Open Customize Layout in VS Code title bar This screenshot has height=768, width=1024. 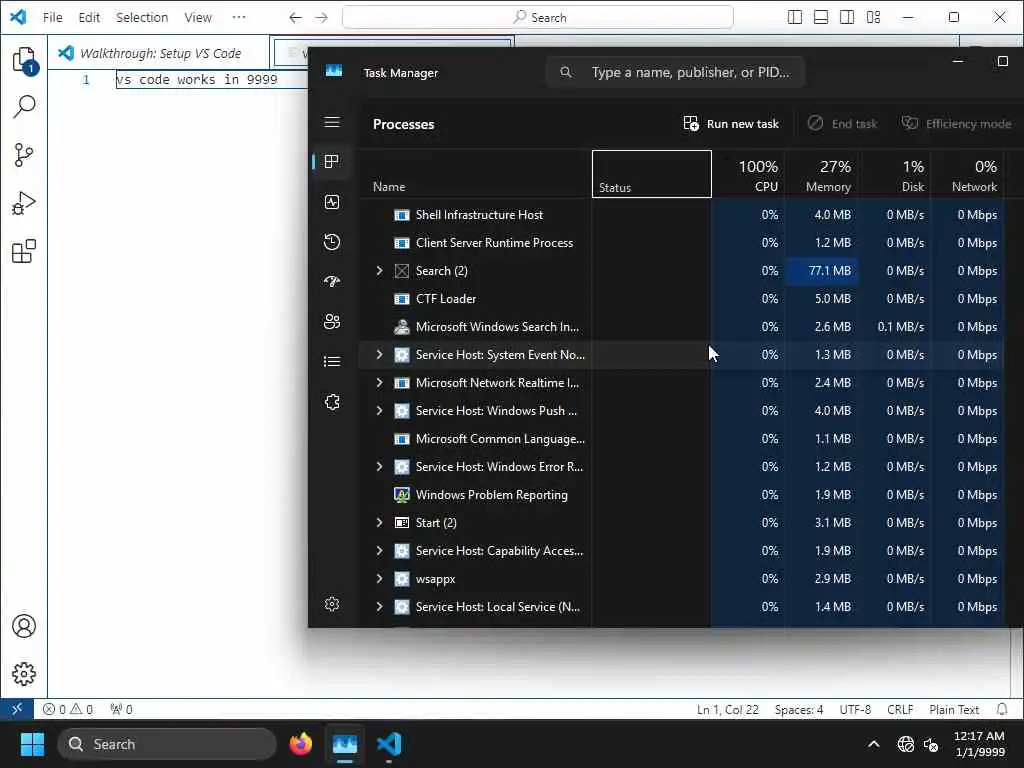tap(873, 18)
